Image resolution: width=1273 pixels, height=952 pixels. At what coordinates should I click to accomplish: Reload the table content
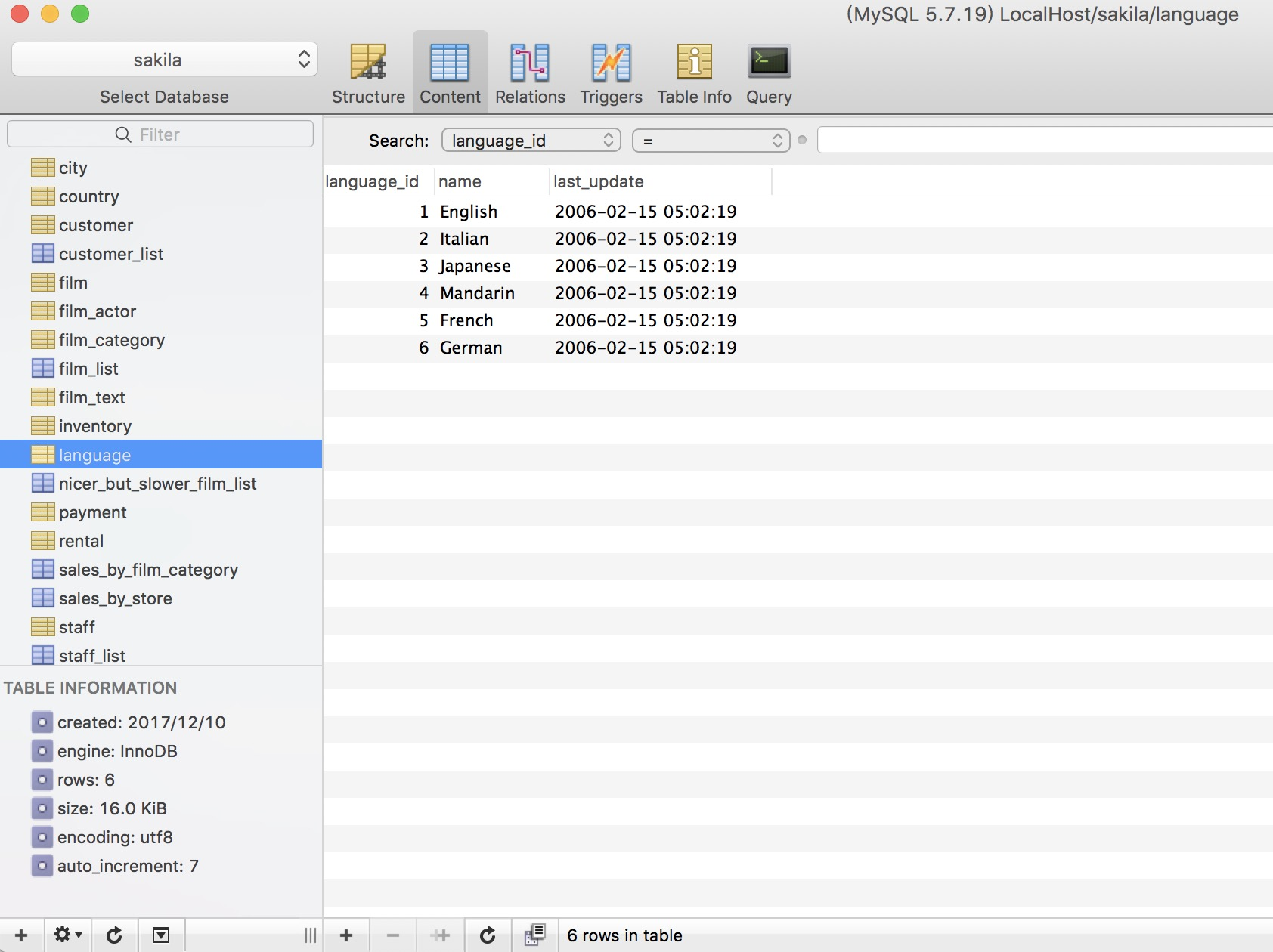pyautogui.click(x=488, y=935)
